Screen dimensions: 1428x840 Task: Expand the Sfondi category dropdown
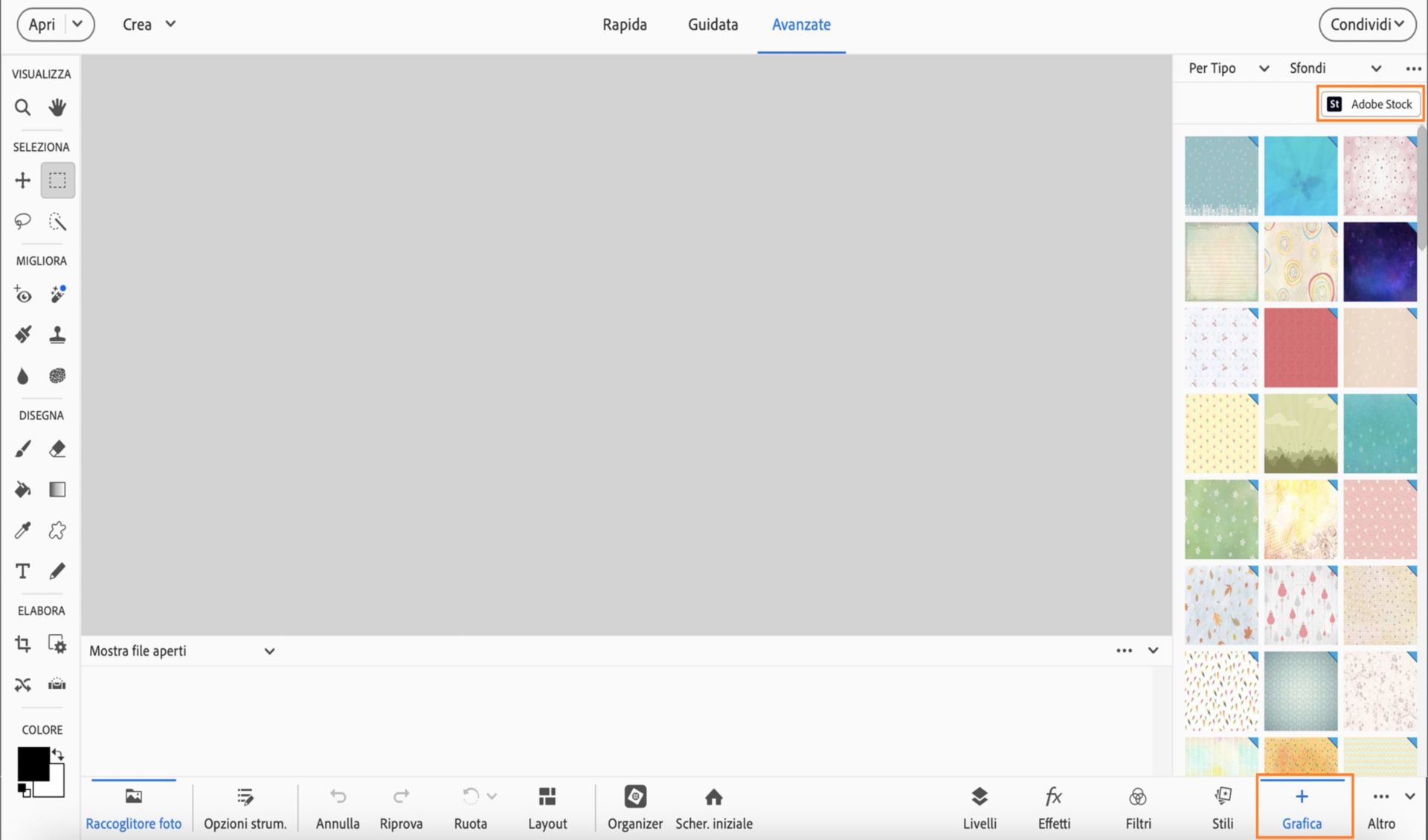click(x=1334, y=68)
